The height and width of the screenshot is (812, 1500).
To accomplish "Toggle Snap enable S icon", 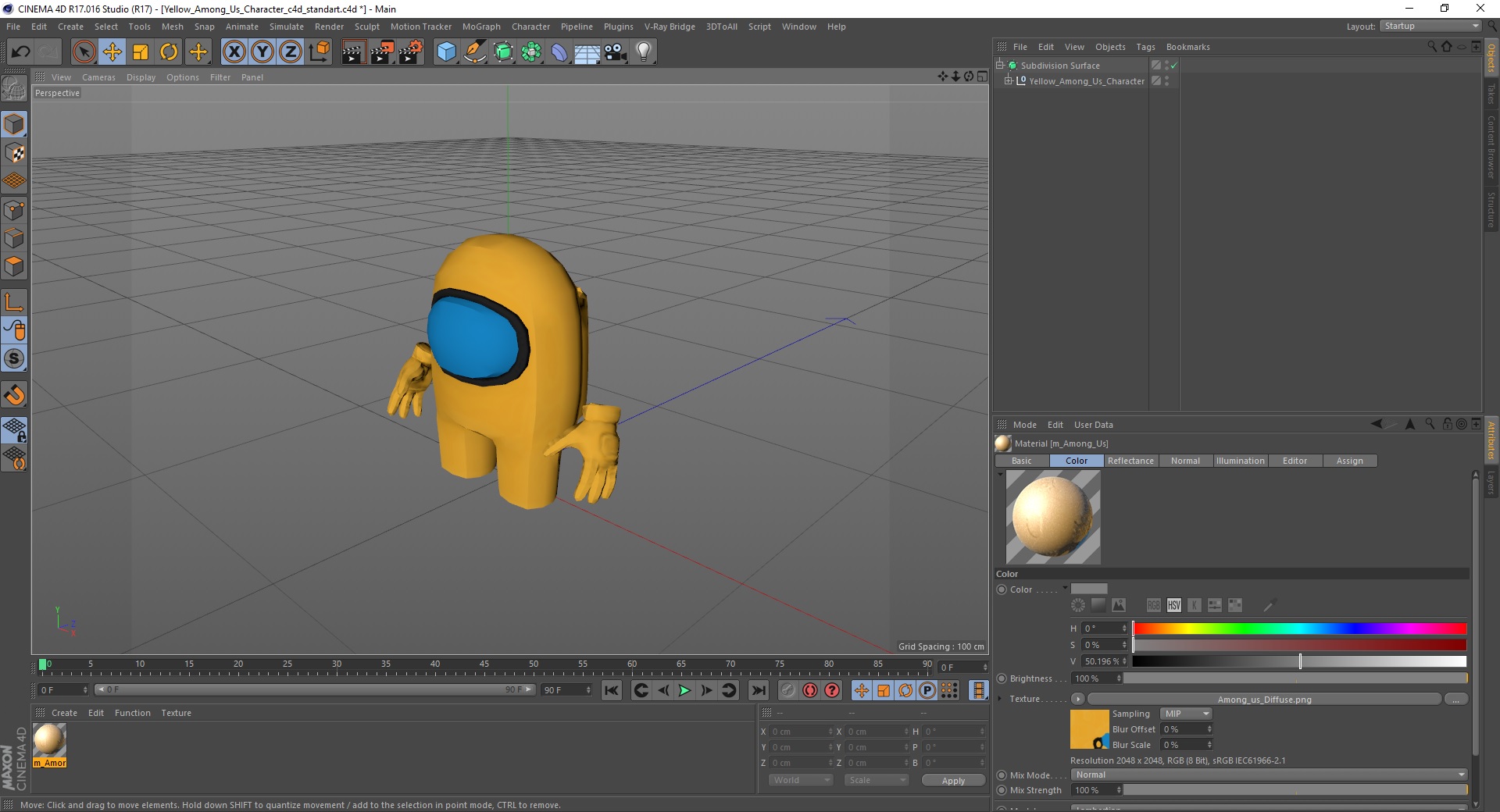I will (14, 358).
